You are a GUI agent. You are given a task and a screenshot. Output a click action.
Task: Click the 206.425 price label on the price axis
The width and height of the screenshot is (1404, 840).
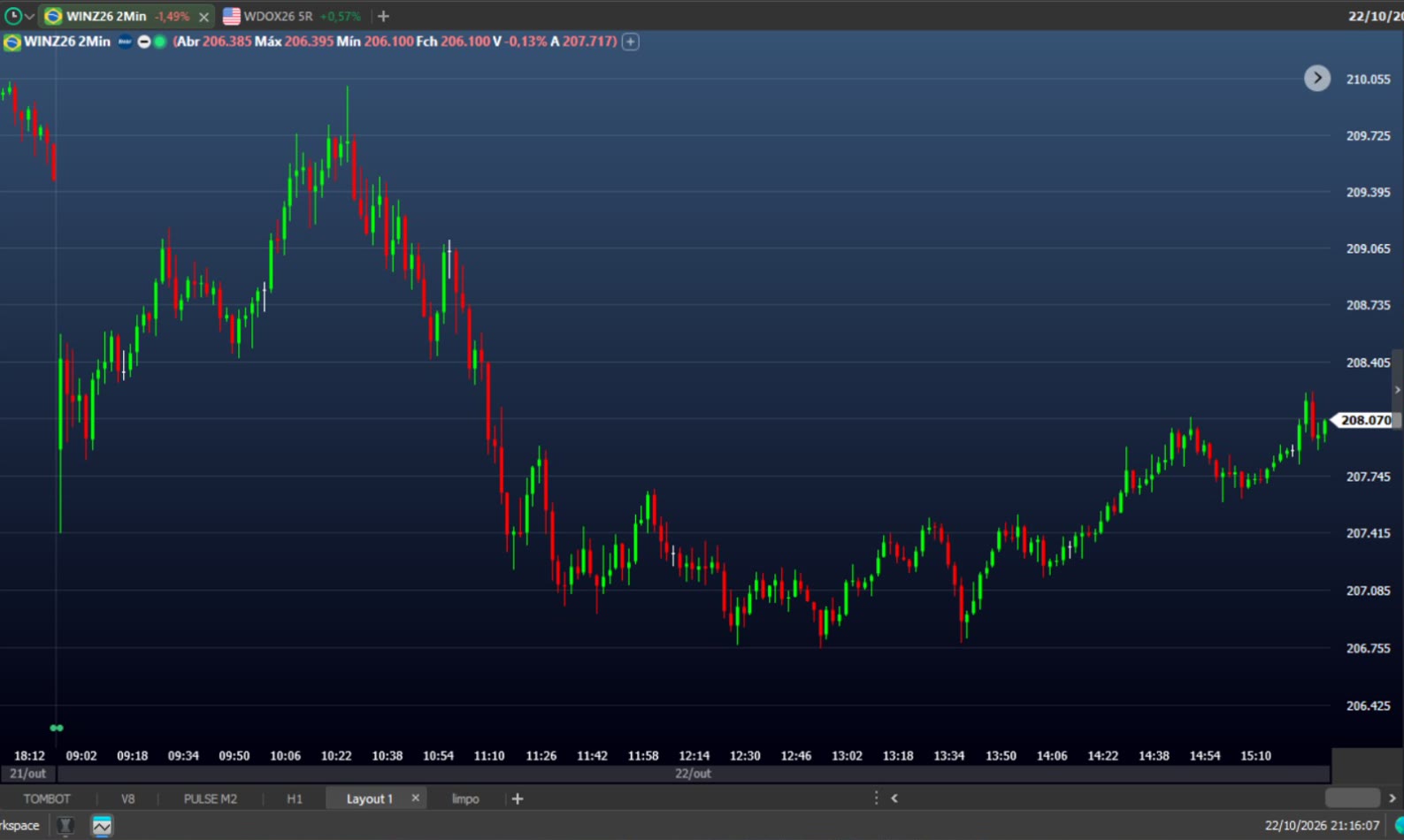(1368, 706)
